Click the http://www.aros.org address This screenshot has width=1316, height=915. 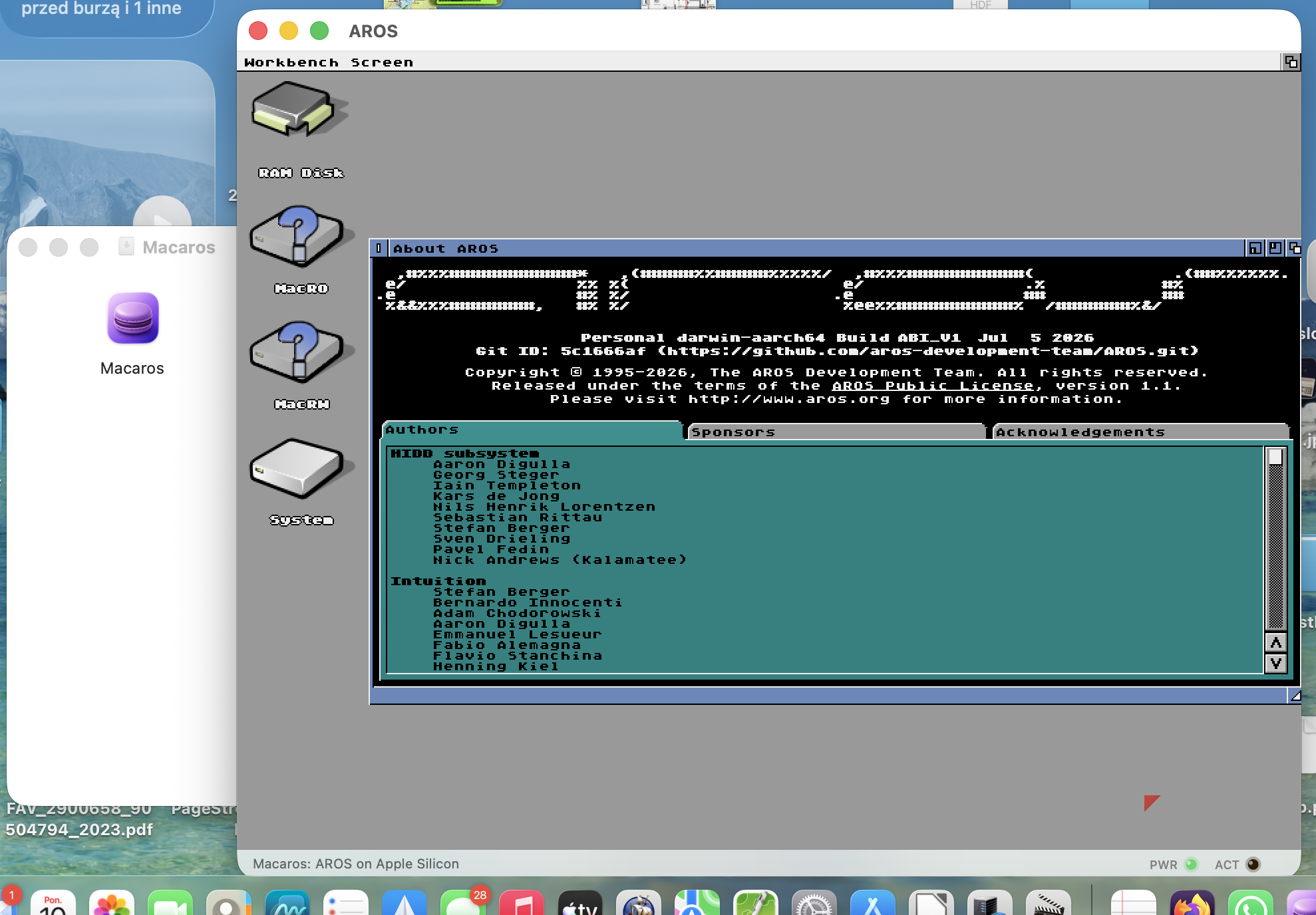[789, 399]
